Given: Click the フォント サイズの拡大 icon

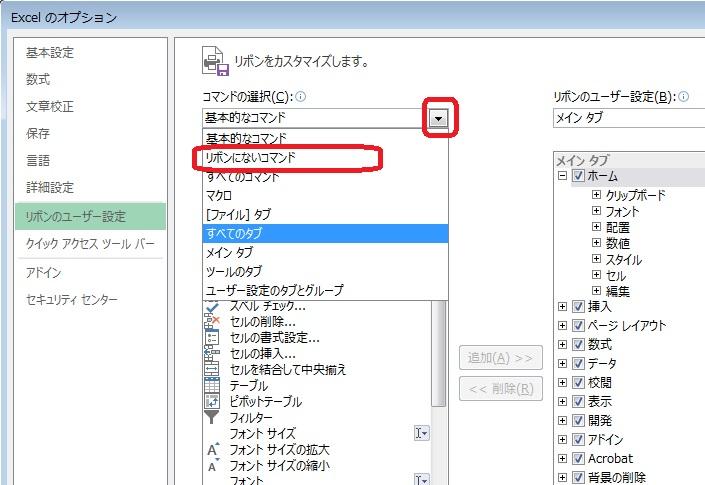Looking at the screenshot, I should pos(213,449).
